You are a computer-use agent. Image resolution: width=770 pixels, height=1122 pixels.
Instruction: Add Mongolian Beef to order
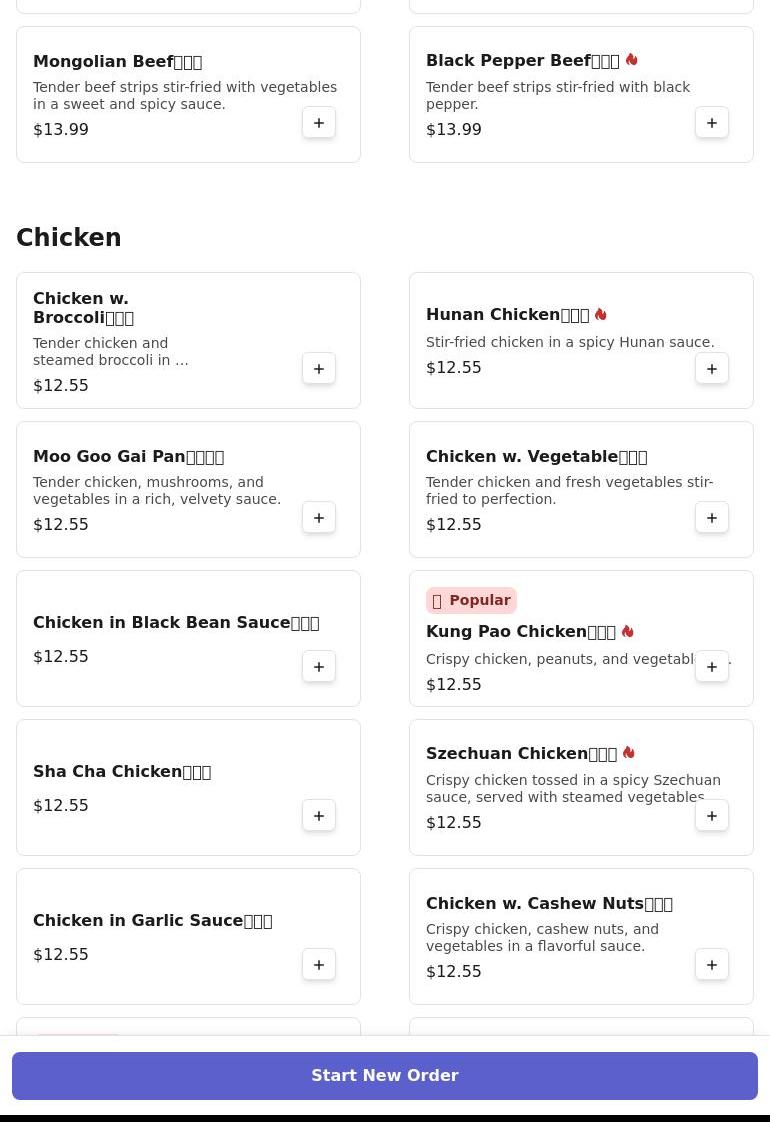tap(319, 123)
